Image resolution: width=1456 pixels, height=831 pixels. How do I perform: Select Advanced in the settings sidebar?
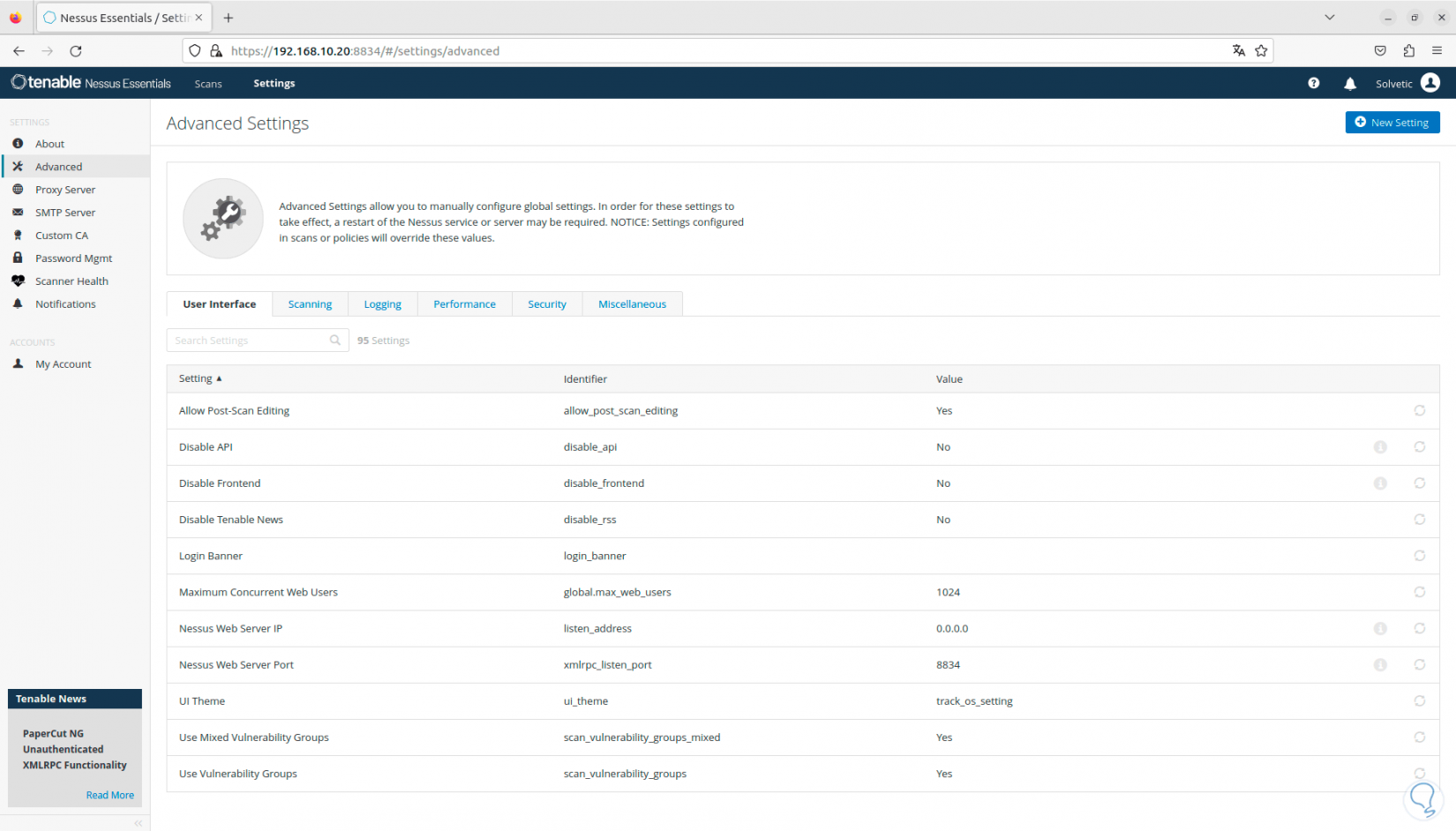click(x=75, y=167)
